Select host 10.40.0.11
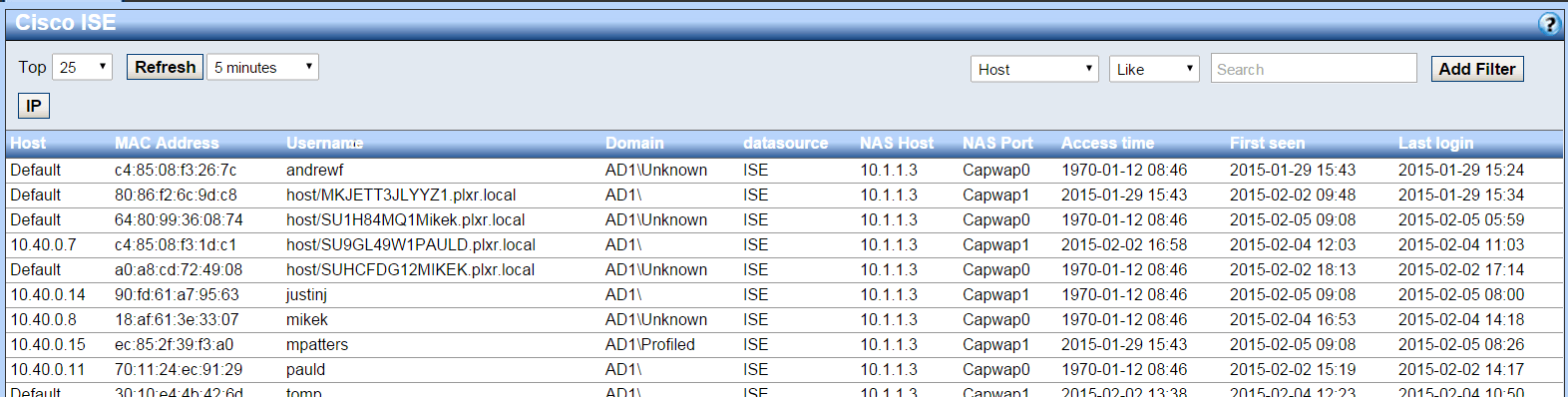Screen dimensions: 1568x397 (48, 369)
